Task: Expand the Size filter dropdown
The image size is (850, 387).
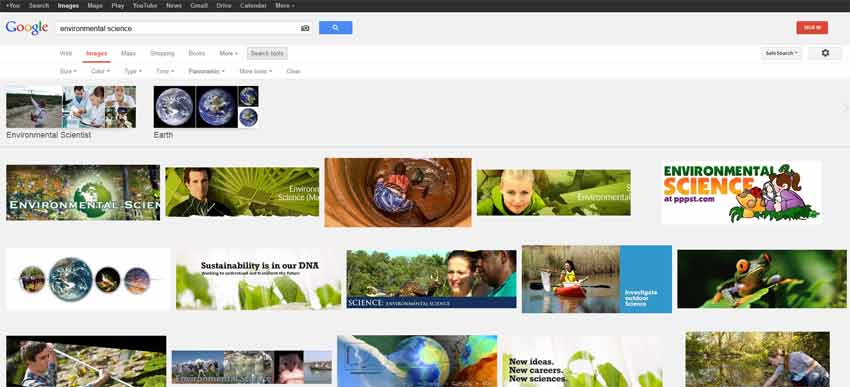Action: click(x=68, y=71)
